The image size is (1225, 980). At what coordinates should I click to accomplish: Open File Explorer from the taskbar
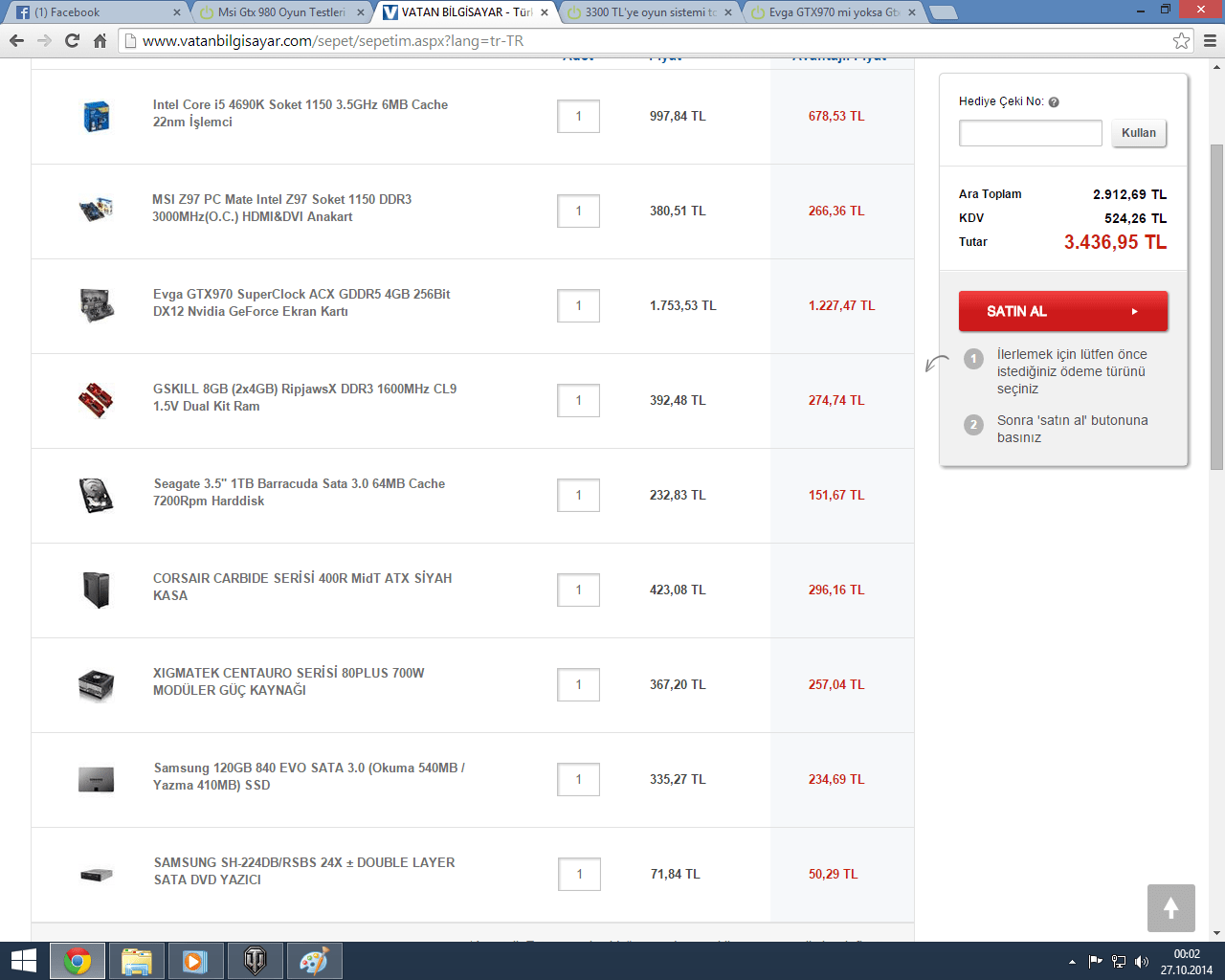tap(137, 961)
